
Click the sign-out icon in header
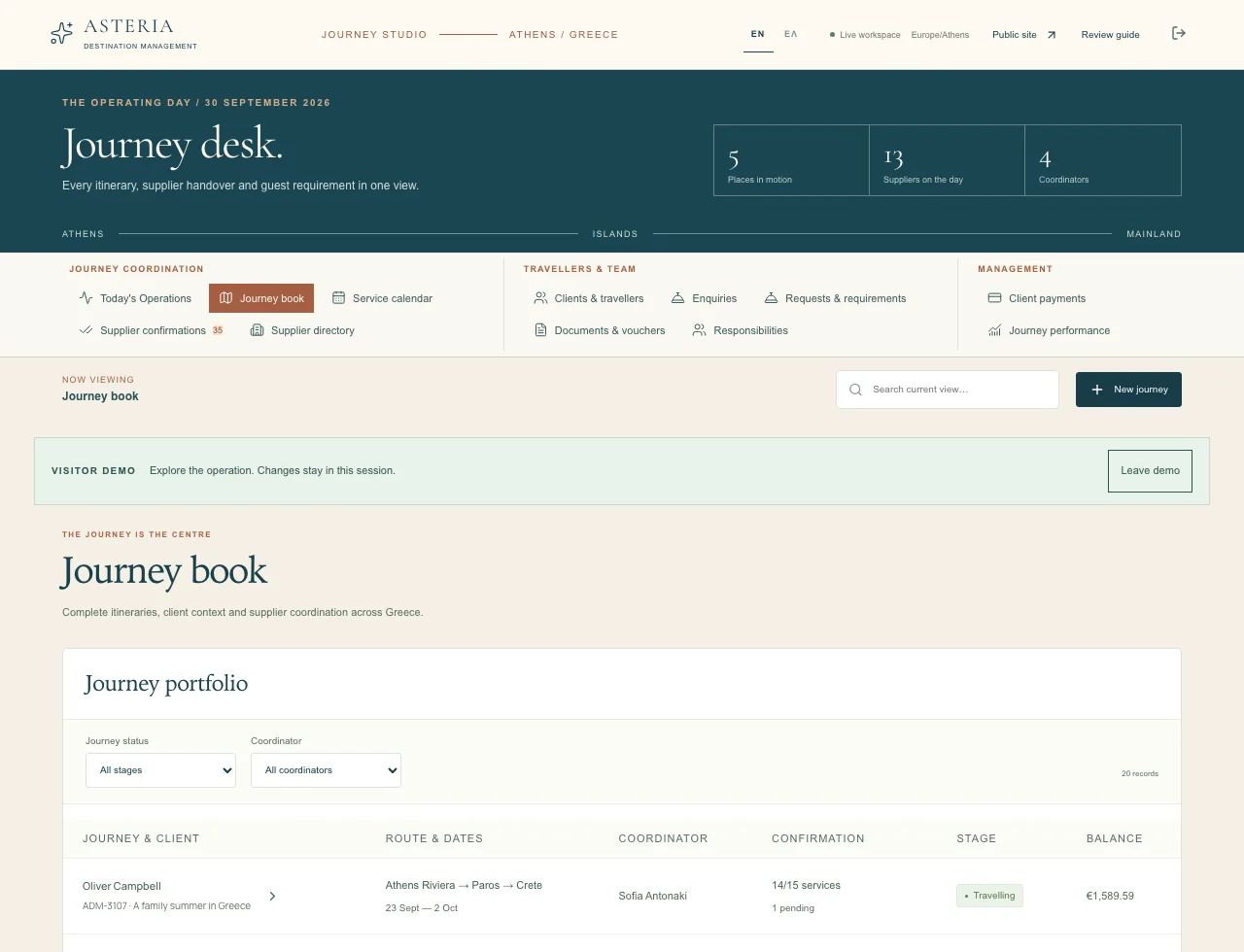(1179, 33)
